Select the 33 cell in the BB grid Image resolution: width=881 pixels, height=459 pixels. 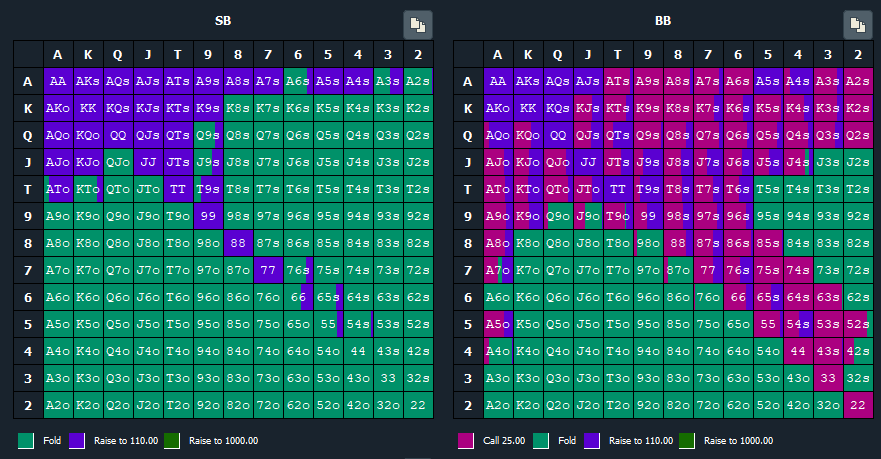point(828,378)
